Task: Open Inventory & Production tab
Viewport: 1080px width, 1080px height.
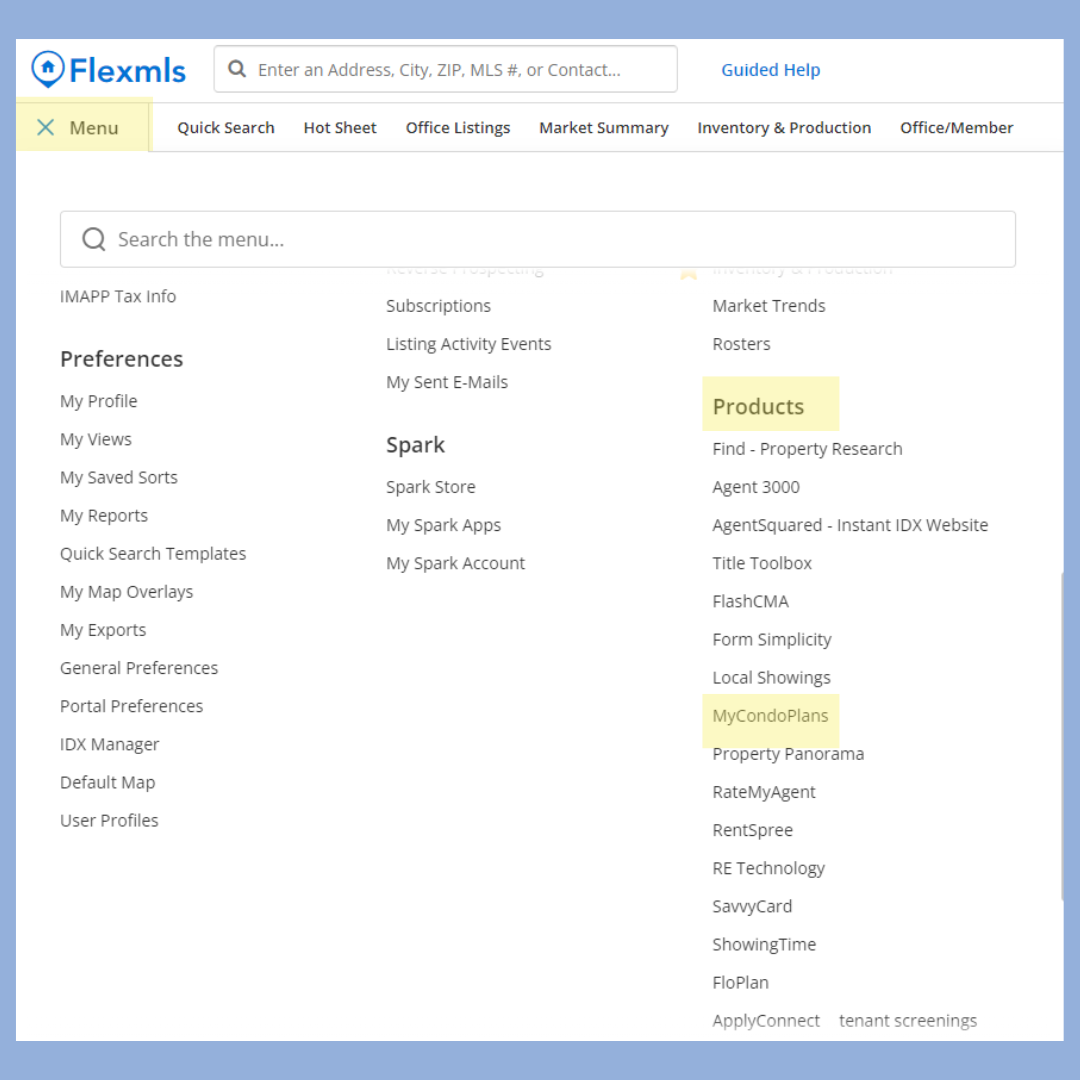Action: pyautogui.click(x=784, y=128)
